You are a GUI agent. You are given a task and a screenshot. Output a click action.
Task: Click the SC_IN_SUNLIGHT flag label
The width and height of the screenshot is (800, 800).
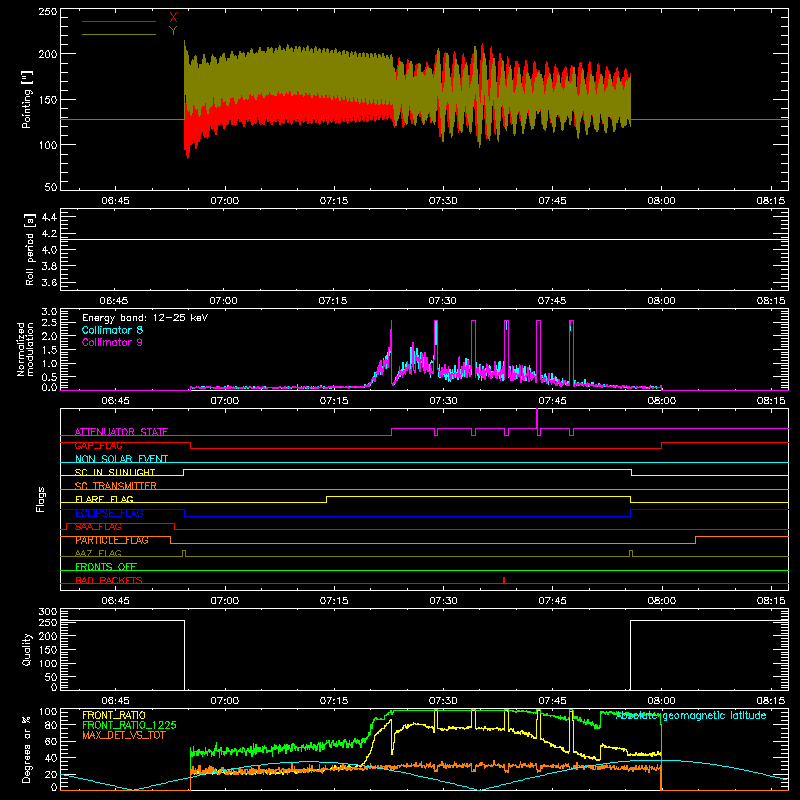tap(115, 472)
